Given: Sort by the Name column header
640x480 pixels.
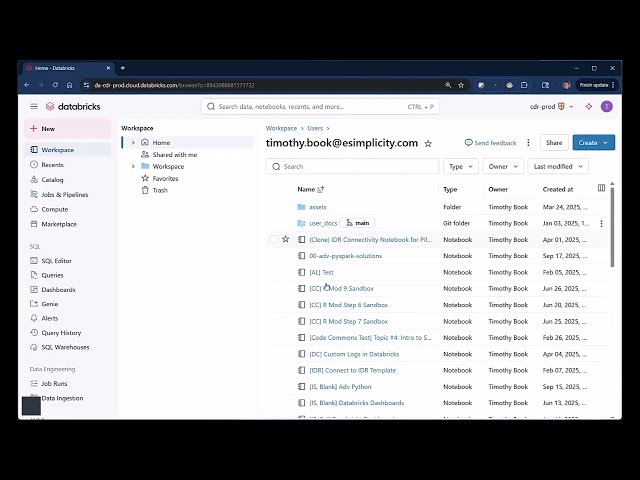Looking at the screenshot, I should (311, 189).
